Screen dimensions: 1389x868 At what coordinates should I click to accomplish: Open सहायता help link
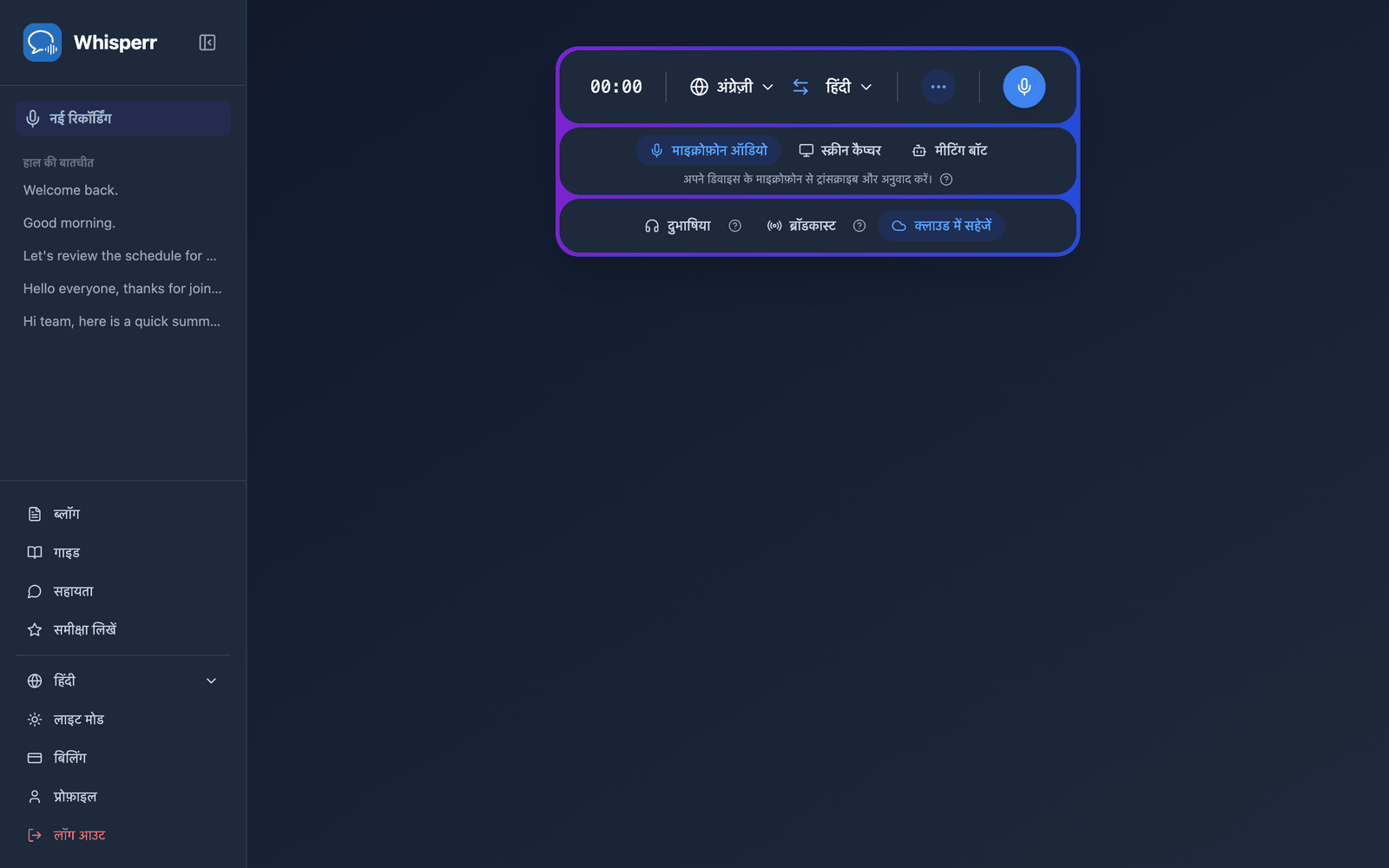tap(122, 591)
